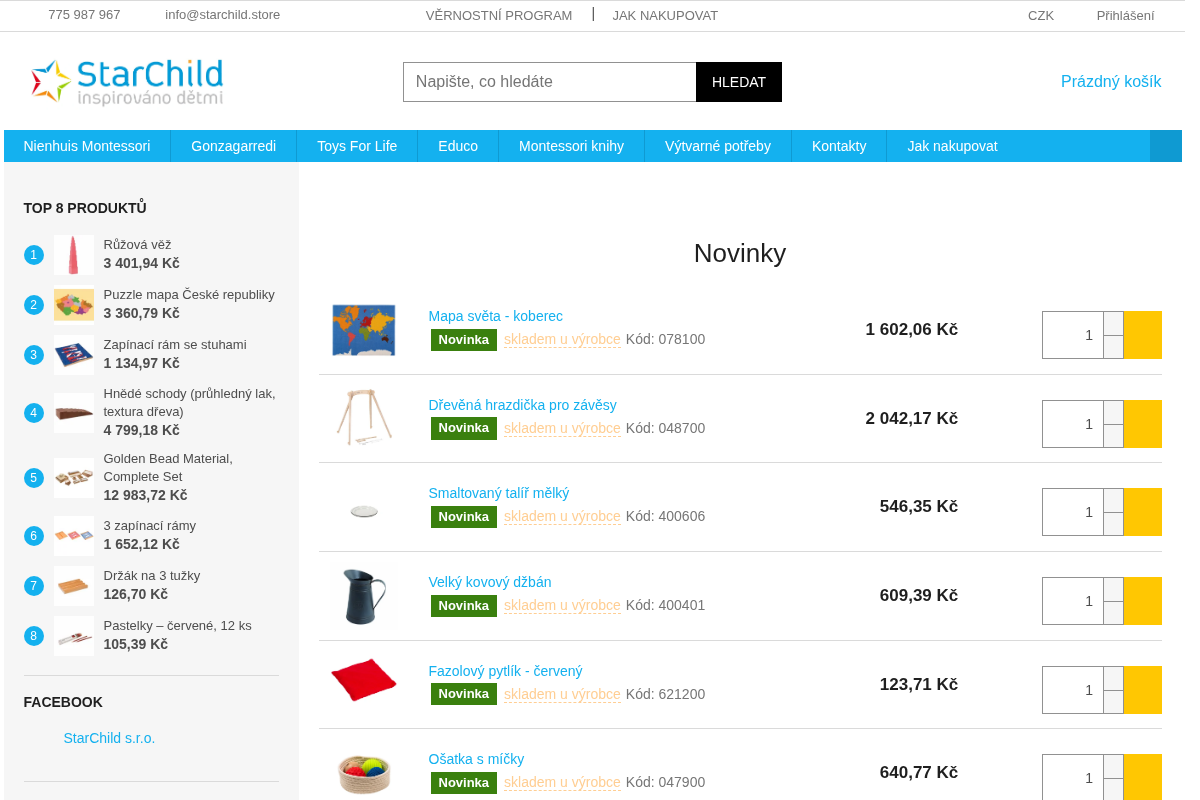Open Puzzle mapa České republiky thumbnail

(74, 305)
